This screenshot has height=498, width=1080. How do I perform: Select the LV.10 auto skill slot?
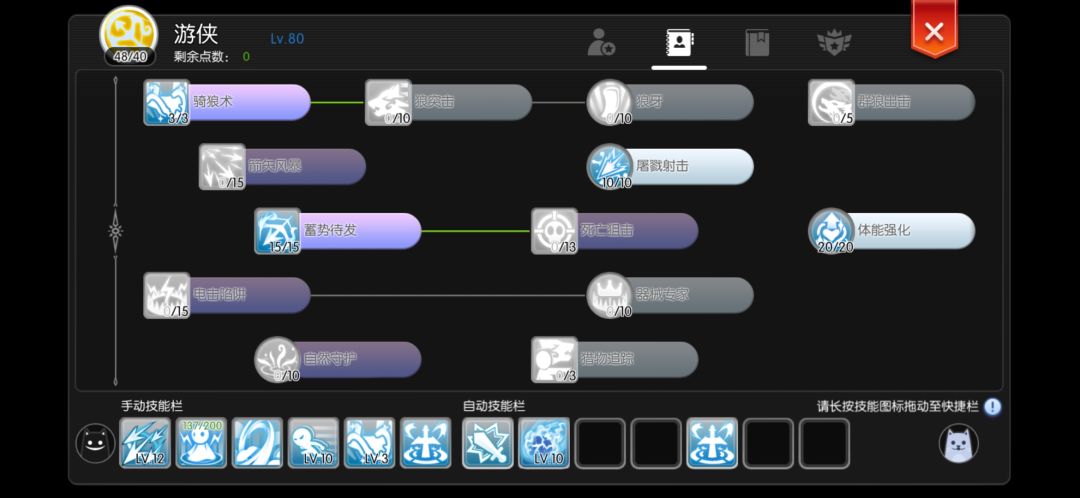544,443
